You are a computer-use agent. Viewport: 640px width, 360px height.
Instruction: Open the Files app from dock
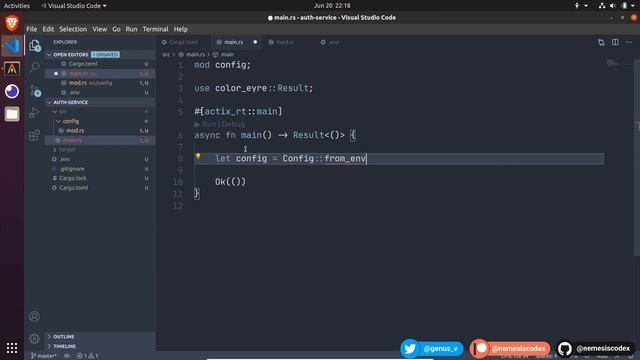point(12,114)
